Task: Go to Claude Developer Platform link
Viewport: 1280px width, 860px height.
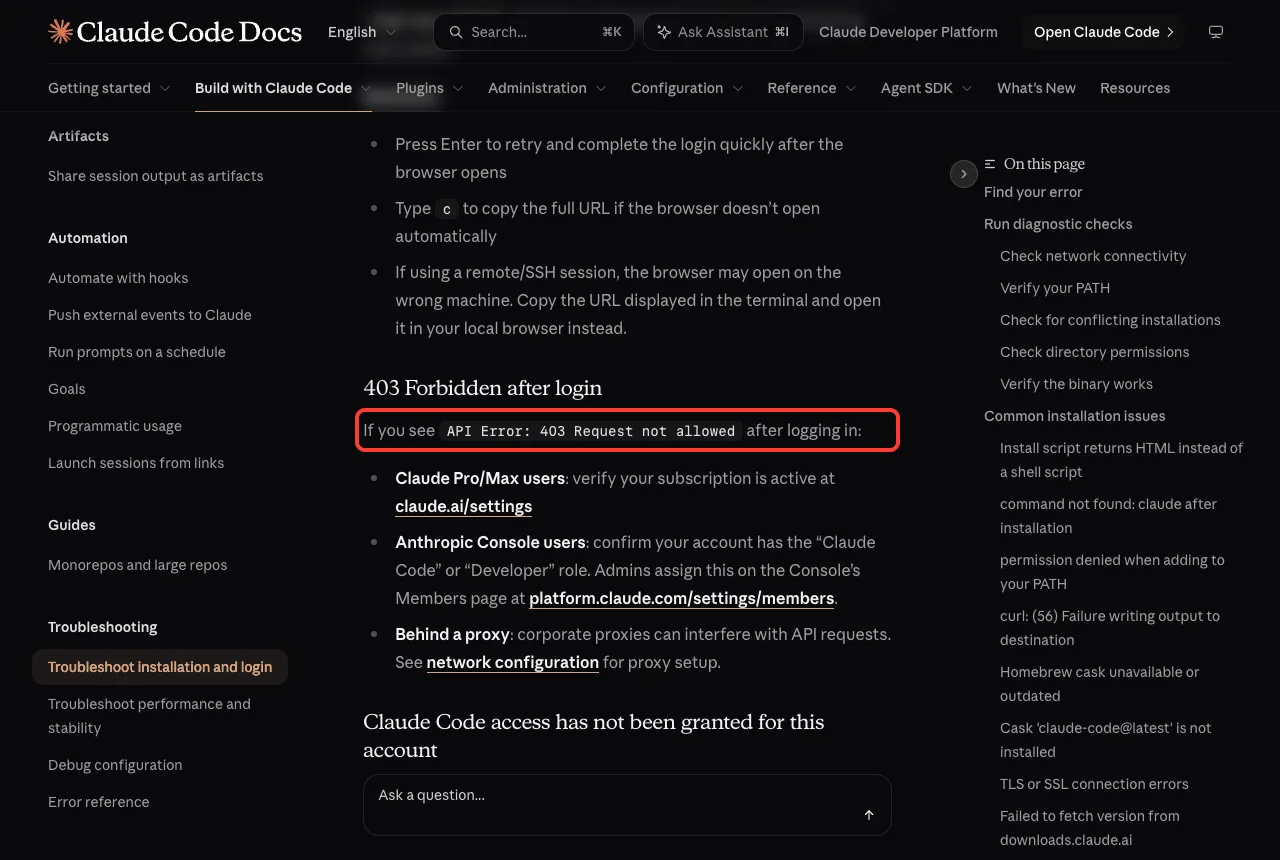Action: click(908, 32)
